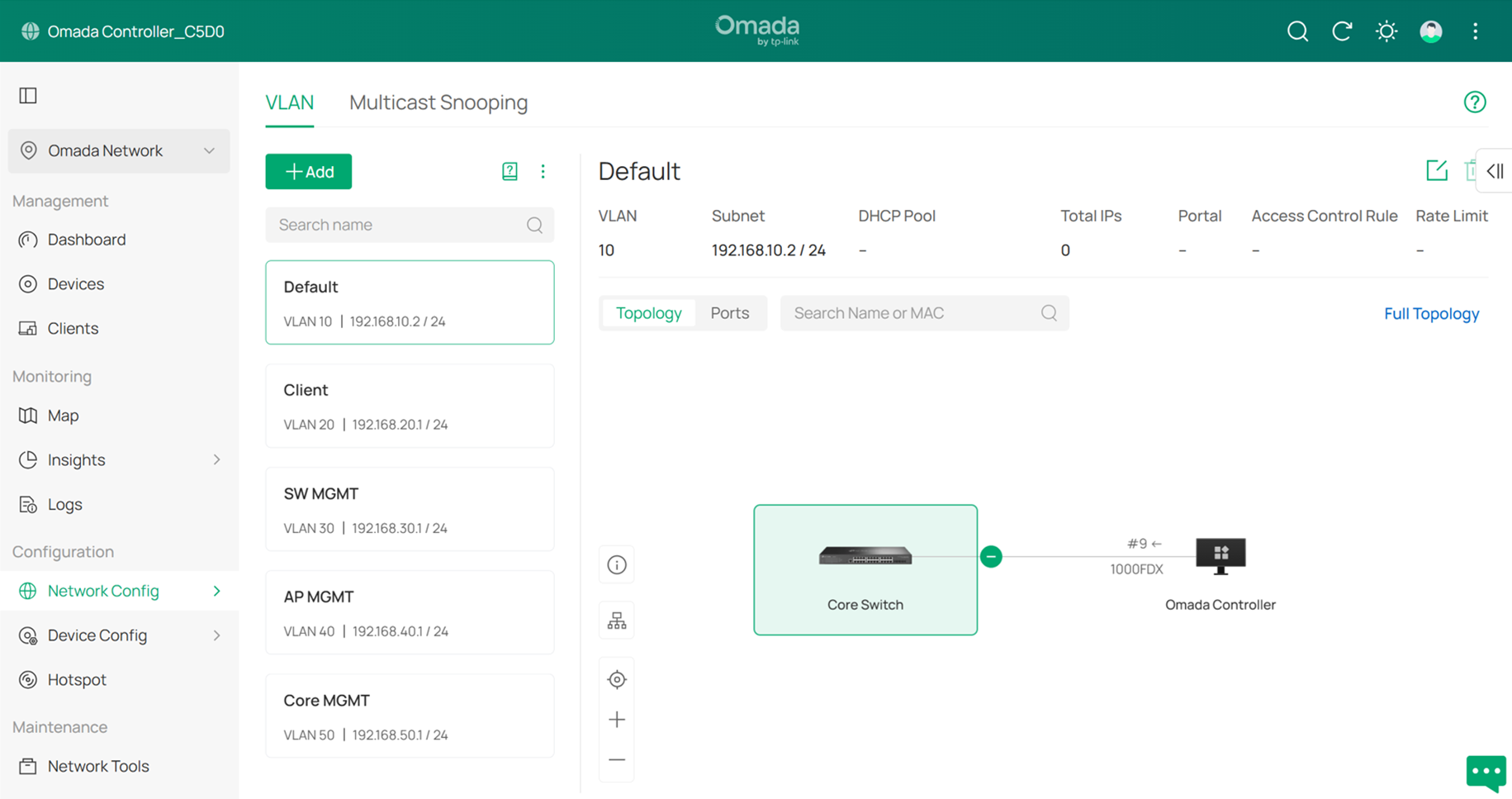Switch to the Ports view tab
1512x799 pixels.
(729, 313)
